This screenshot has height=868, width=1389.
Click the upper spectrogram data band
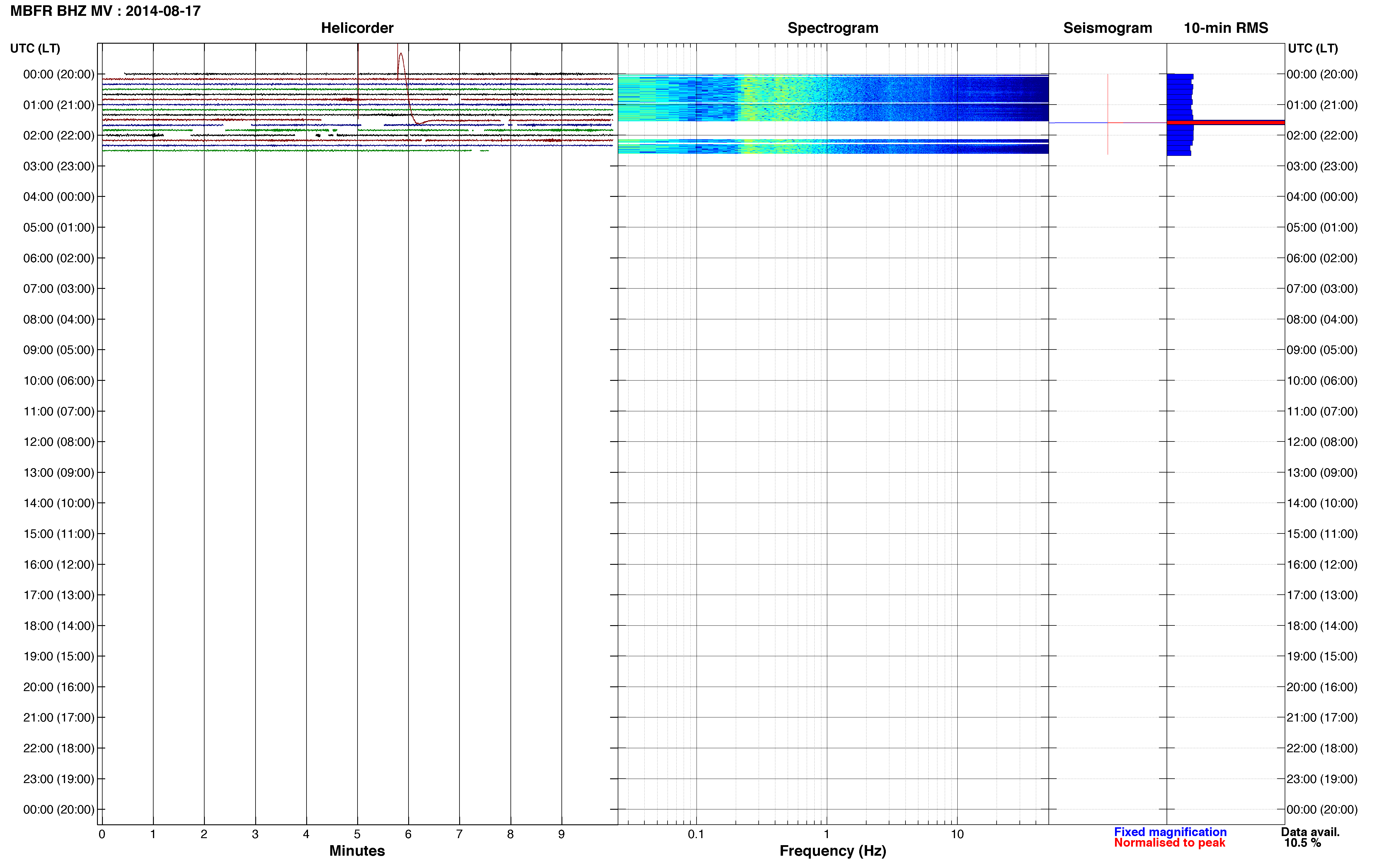pyautogui.click(x=833, y=98)
